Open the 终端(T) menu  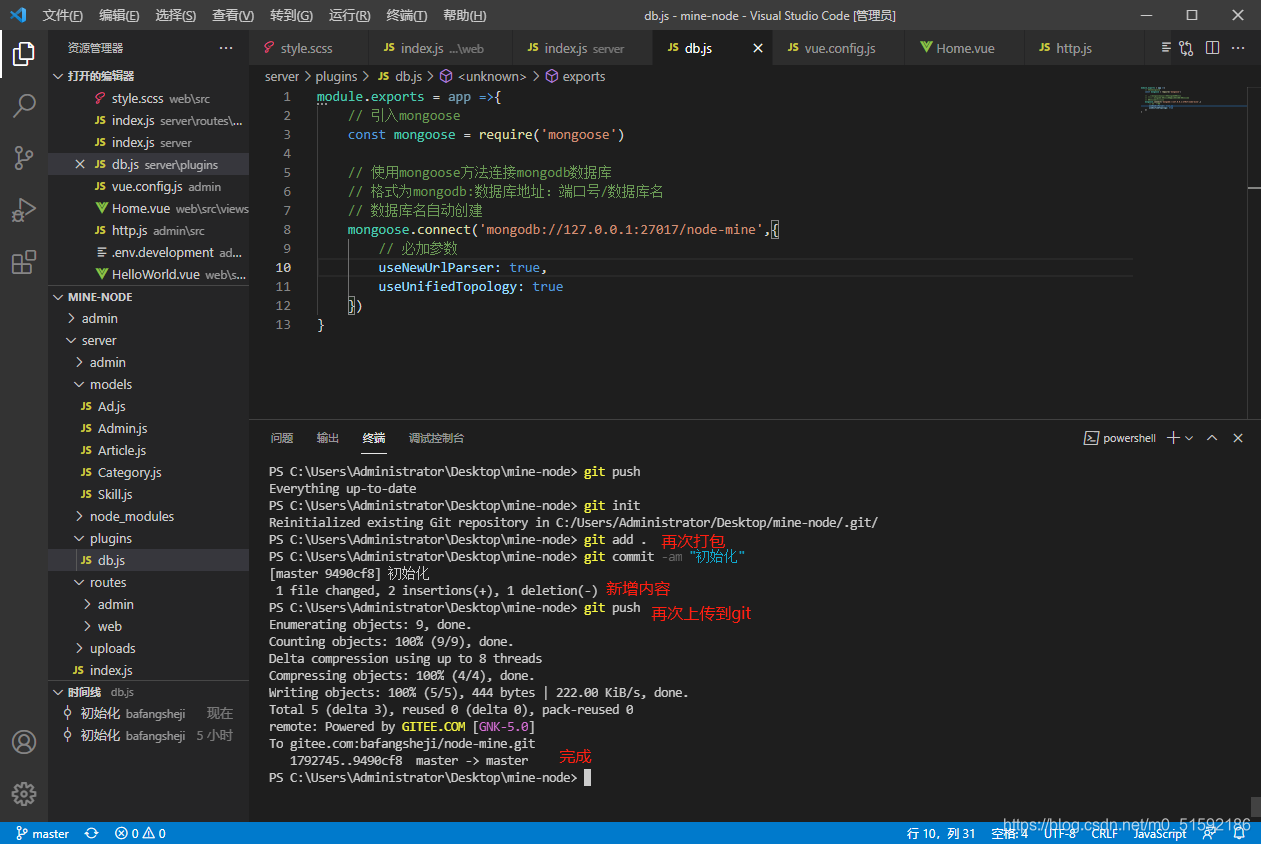406,15
